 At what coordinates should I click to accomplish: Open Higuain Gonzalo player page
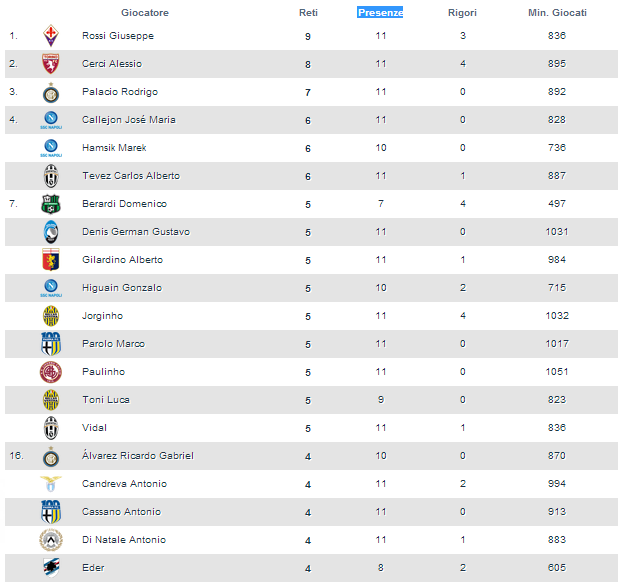(x=121, y=288)
